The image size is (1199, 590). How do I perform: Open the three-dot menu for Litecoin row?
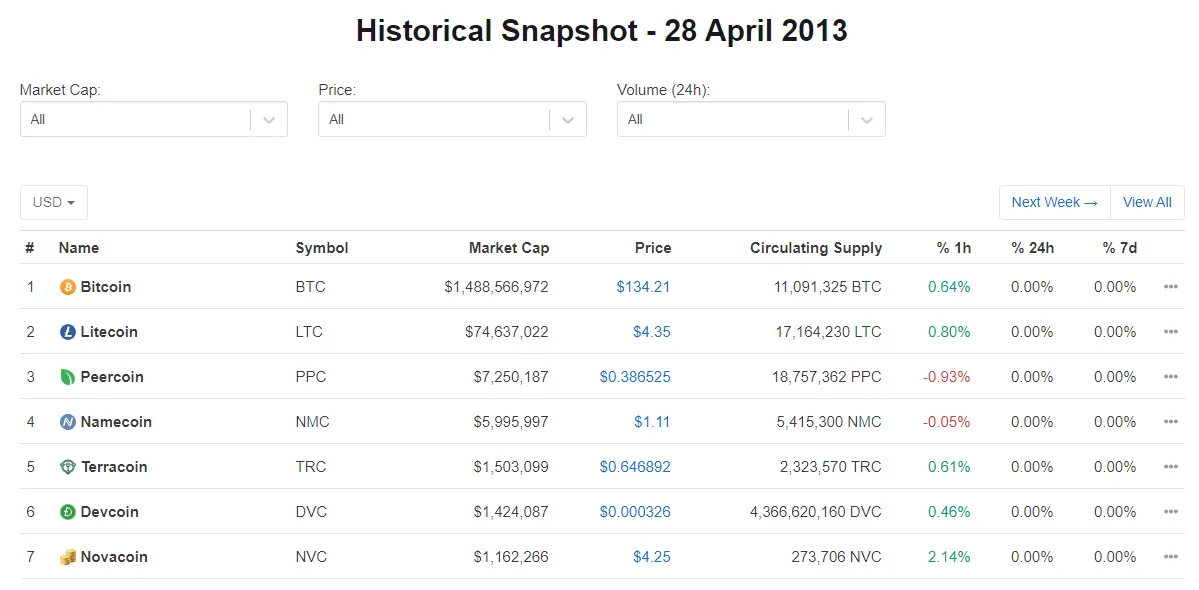tap(1170, 332)
